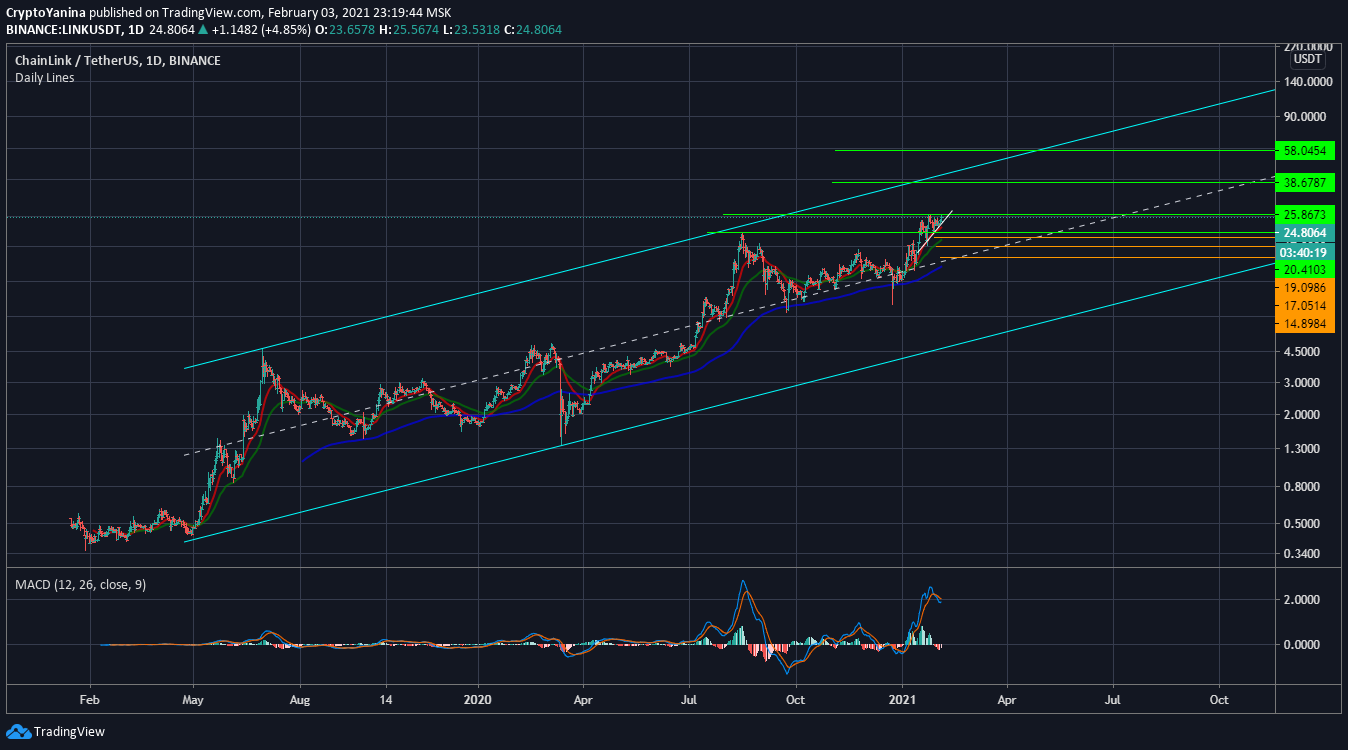Select the 38.6787 green price label

(x=1306, y=183)
